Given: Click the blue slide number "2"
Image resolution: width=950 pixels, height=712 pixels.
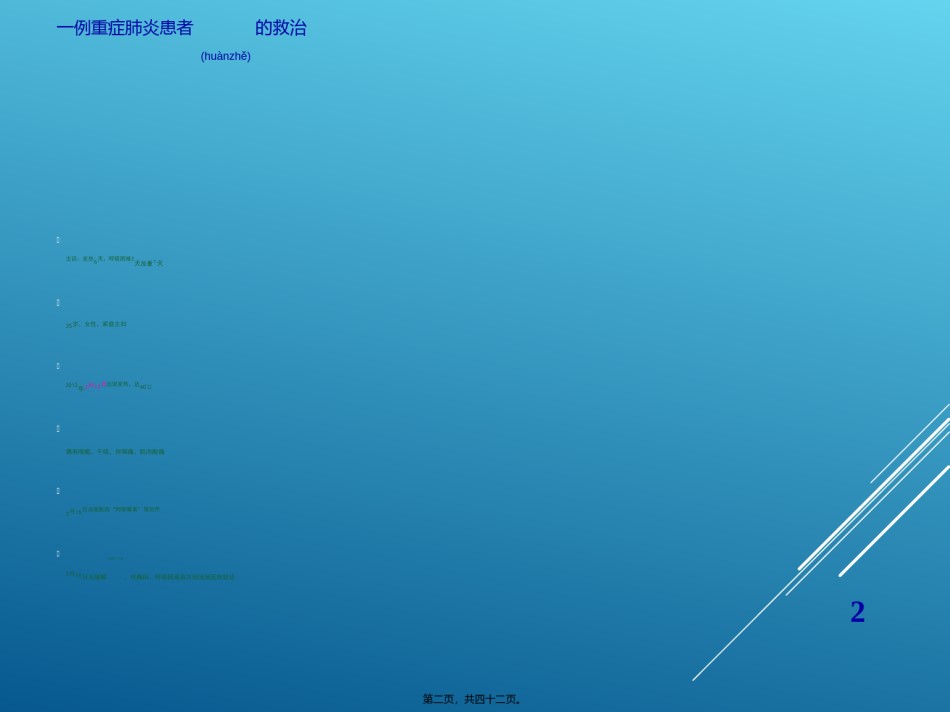Looking at the screenshot, I should [x=857, y=611].
